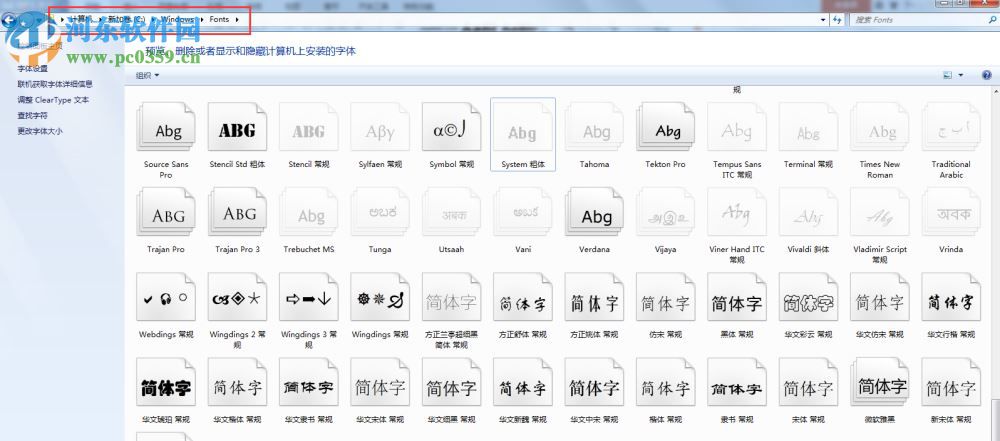The width and height of the screenshot is (1000, 441).
Task: Select the 方正姚体 font icon
Action: pos(594,297)
